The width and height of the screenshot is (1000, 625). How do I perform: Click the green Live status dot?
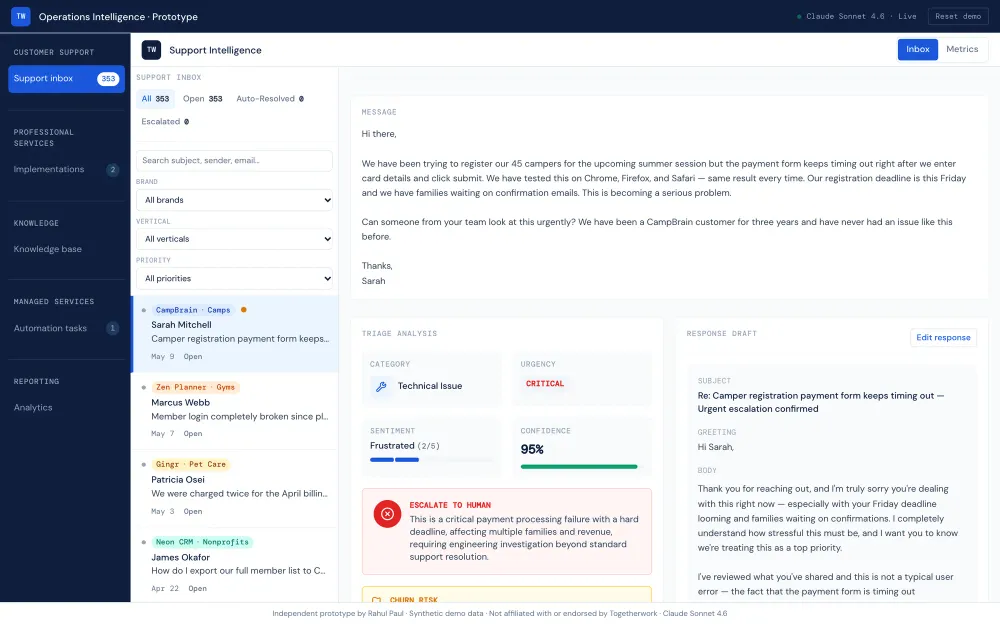tap(799, 17)
